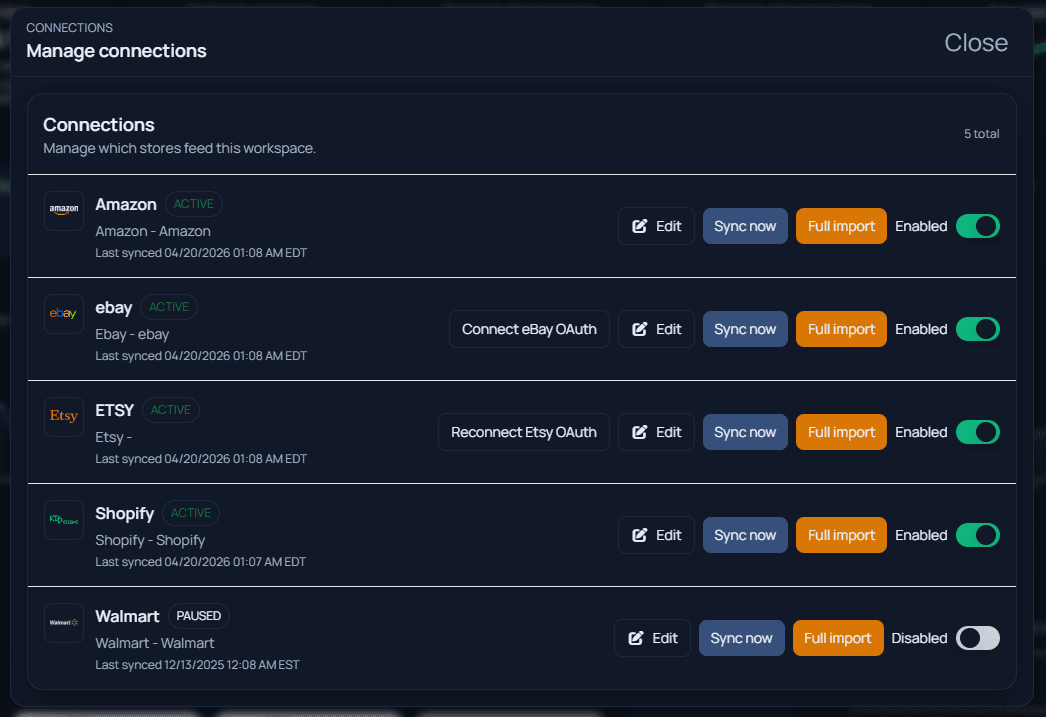This screenshot has height=717, width=1046.
Task: Edit the Amazon connection
Action: pyautogui.click(x=656, y=226)
